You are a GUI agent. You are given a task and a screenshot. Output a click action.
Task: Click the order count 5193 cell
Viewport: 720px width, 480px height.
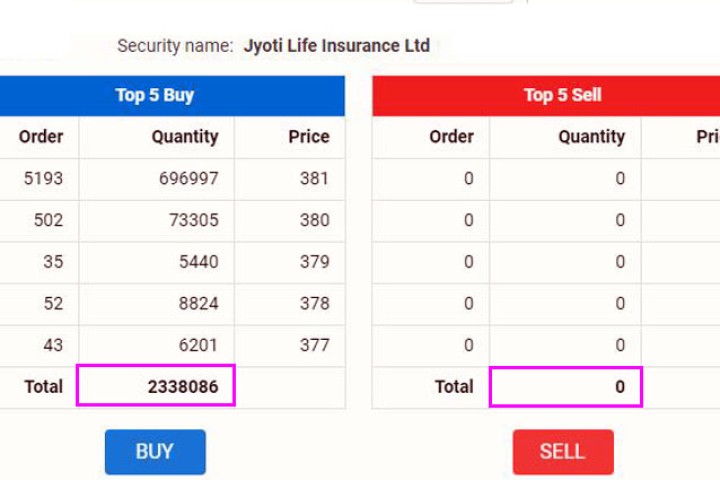43,179
